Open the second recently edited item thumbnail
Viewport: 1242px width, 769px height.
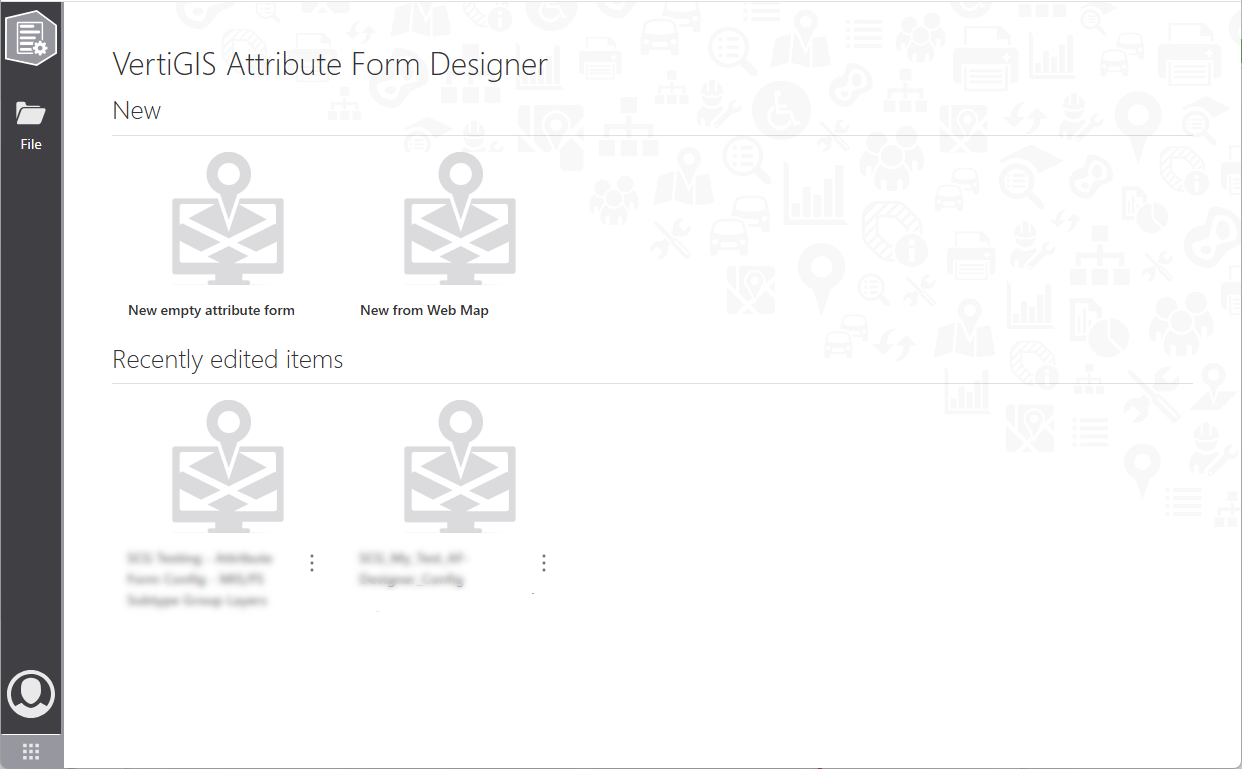(x=460, y=468)
